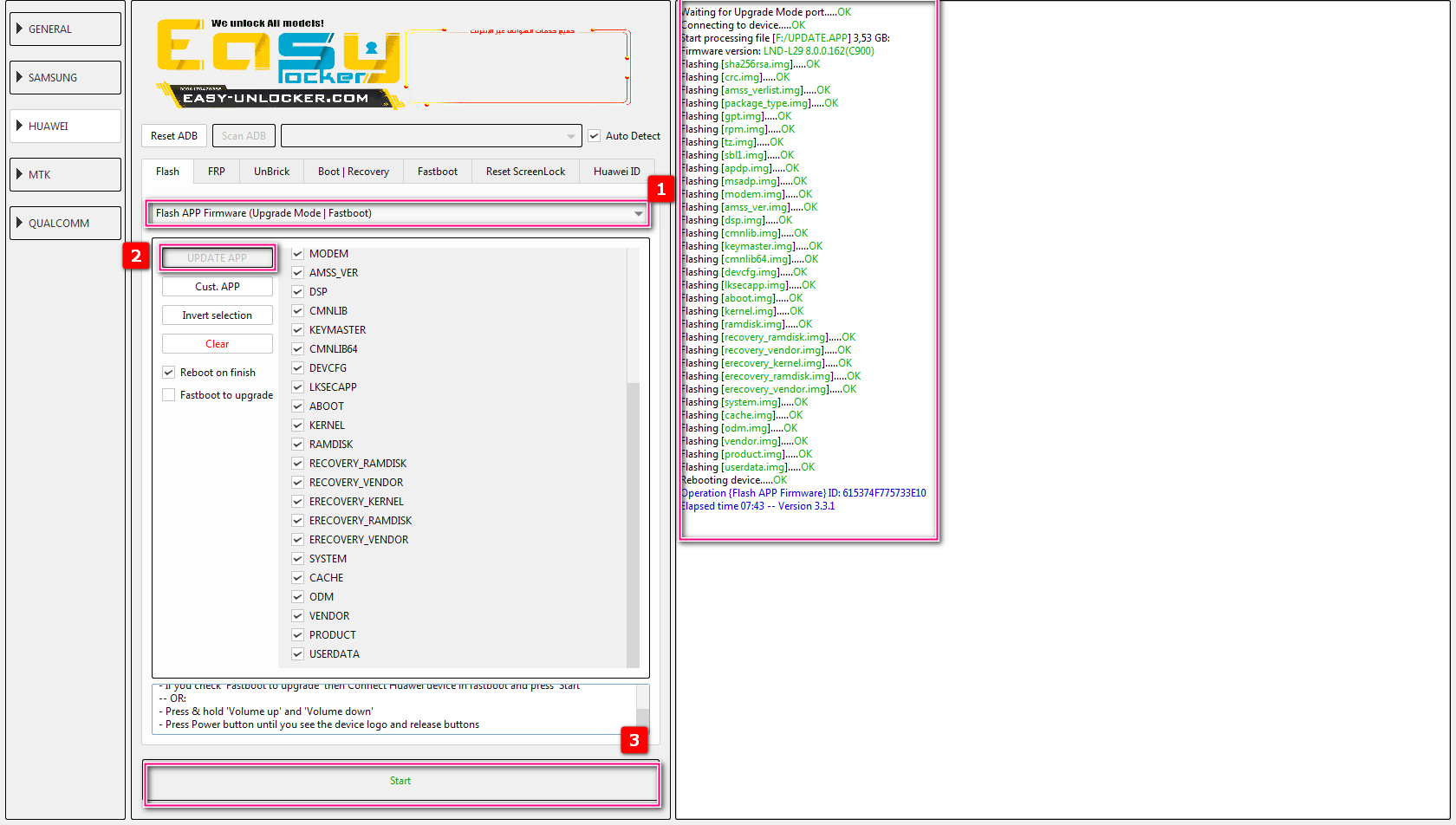1456x825 pixels.
Task: Uncheck the KERNEL partition
Action: point(297,425)
